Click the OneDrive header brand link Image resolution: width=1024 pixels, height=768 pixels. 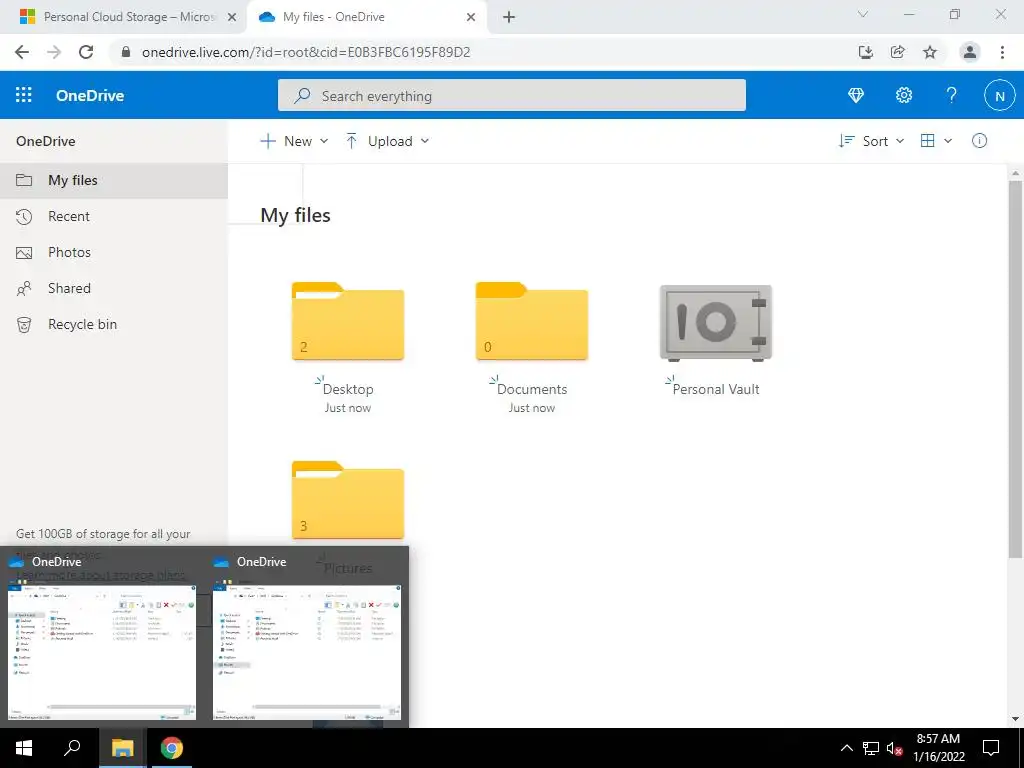coord(90,95)
